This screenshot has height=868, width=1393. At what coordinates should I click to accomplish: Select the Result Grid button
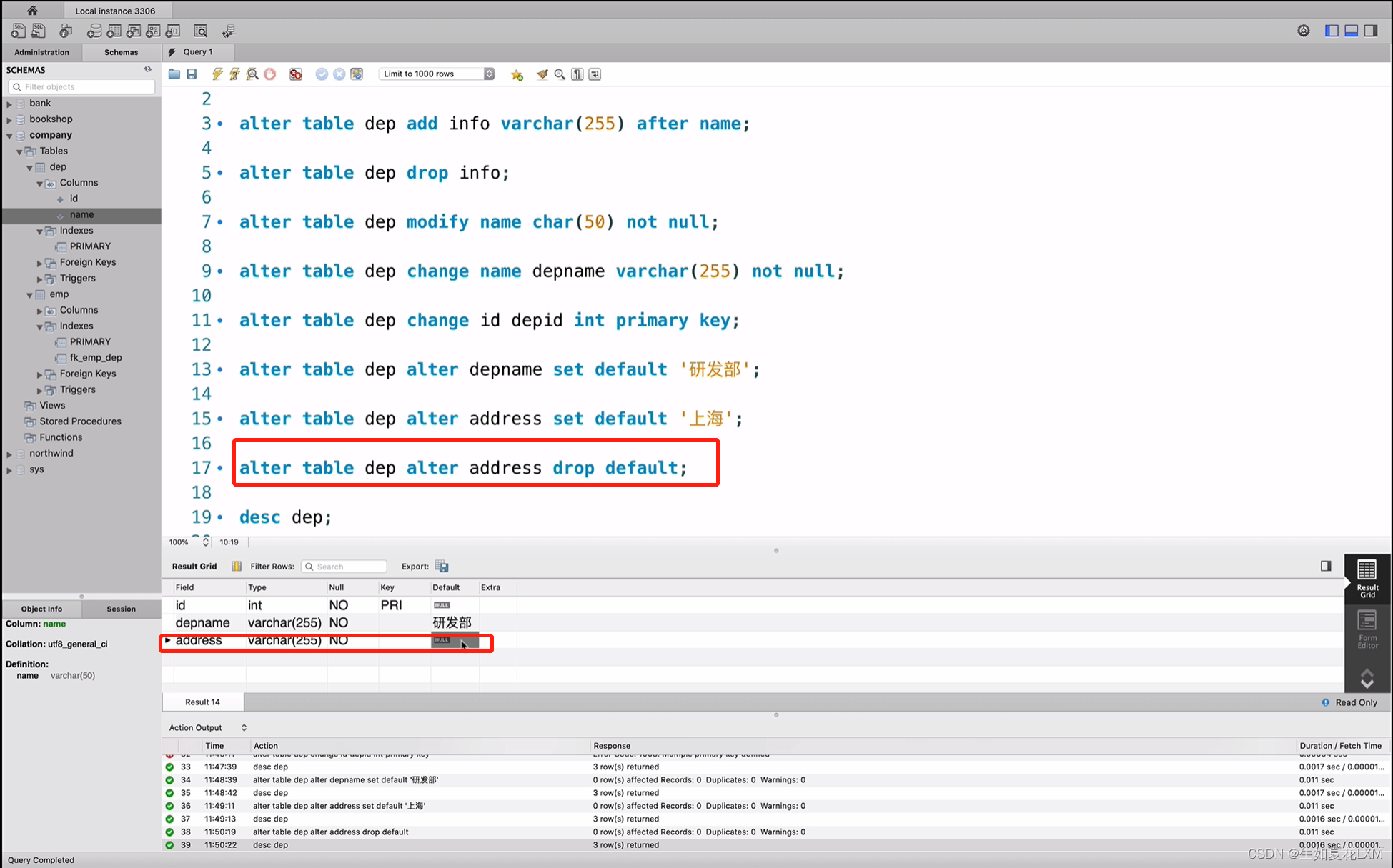(1367, 579)
